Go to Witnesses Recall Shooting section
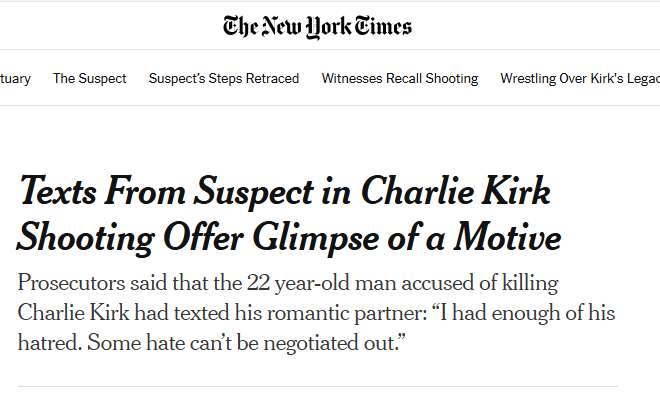 coord(400,78)
